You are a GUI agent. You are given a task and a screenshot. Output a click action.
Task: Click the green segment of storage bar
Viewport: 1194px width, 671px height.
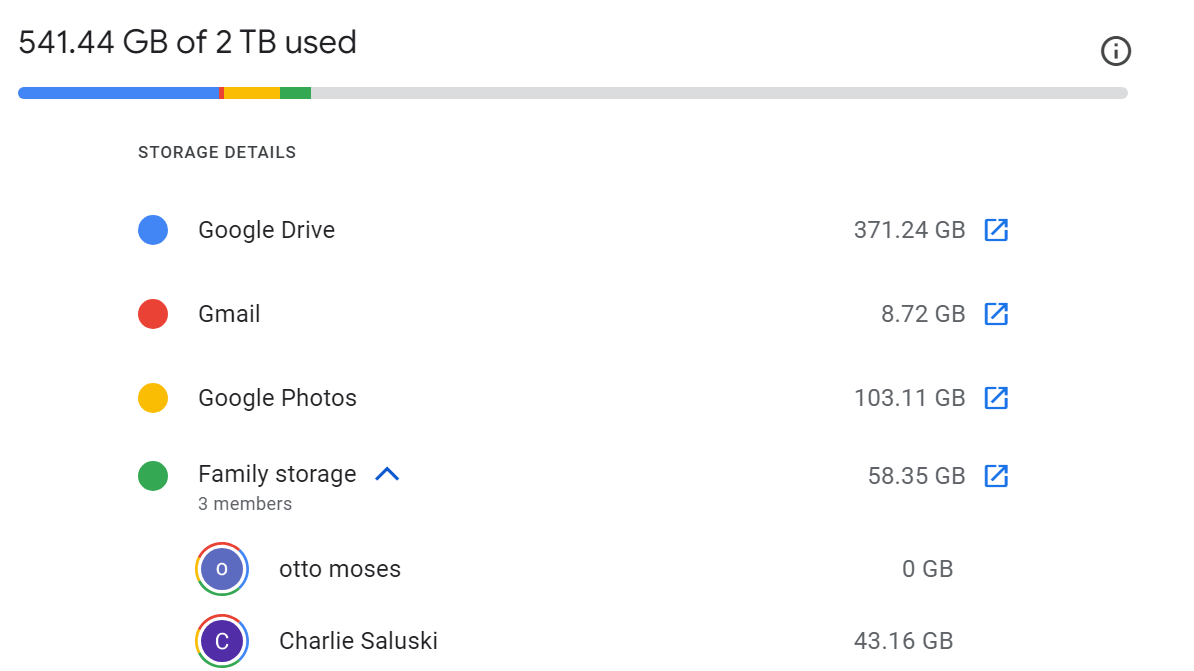[x=295, y=93]
